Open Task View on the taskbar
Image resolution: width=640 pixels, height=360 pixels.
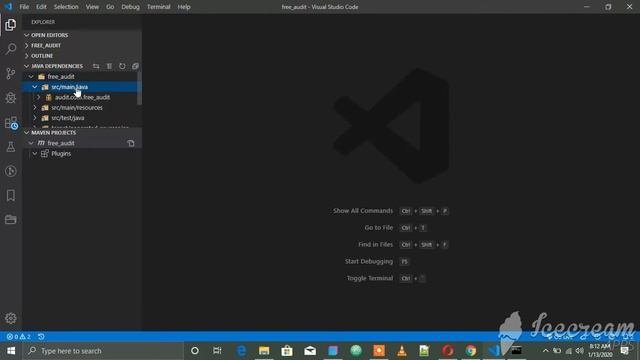coord(217,351)
